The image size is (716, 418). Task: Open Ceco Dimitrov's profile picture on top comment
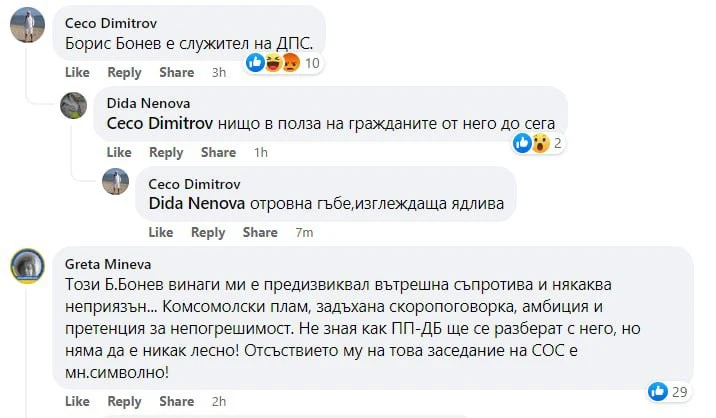[25, 25]
